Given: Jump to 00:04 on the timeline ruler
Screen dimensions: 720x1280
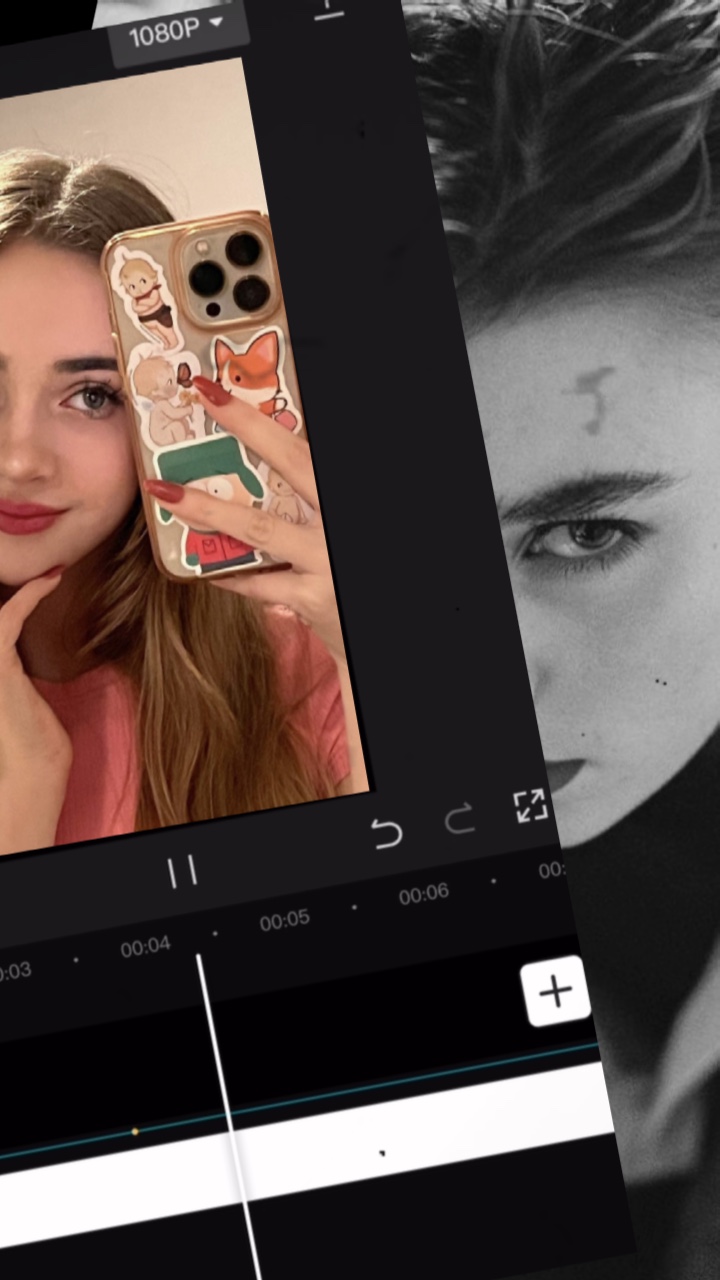Looking at the screenshot, I should click(146, 946).
